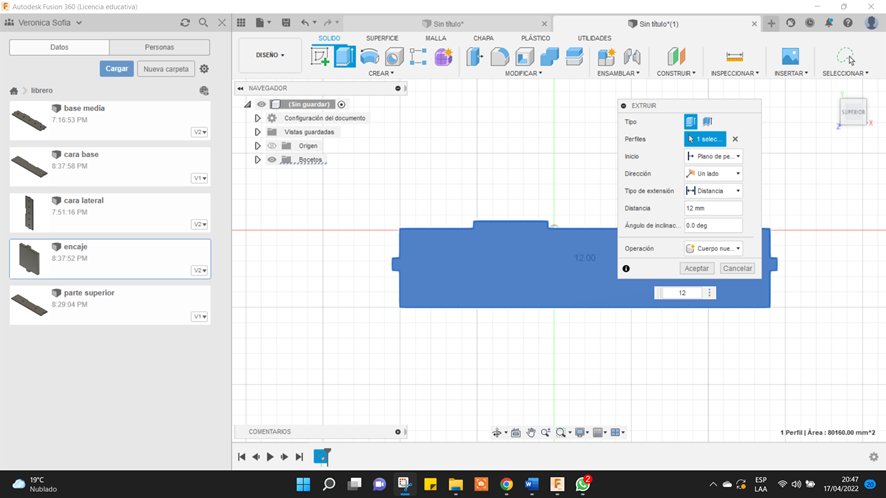Select the Extrude tool in toolbar
This screenshot has height=498, width=886.
point(345,57)
